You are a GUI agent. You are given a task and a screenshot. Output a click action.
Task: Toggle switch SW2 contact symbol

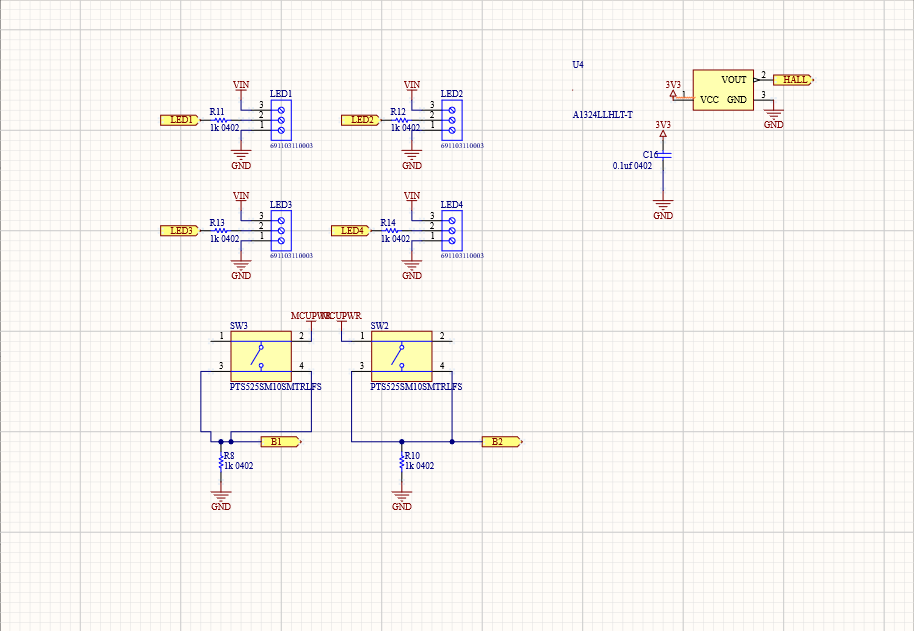(x=400, y=356)
